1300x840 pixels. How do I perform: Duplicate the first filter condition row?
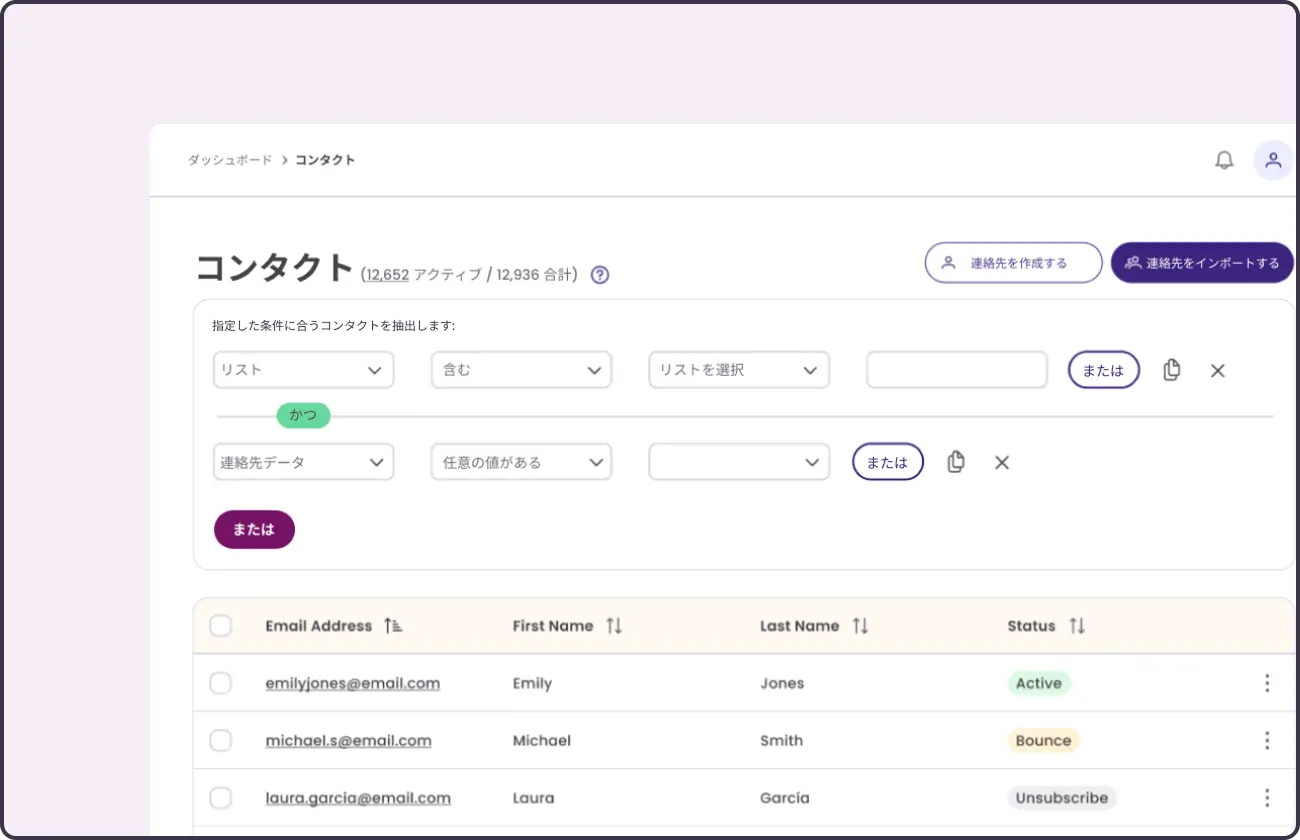(1171, 370)
